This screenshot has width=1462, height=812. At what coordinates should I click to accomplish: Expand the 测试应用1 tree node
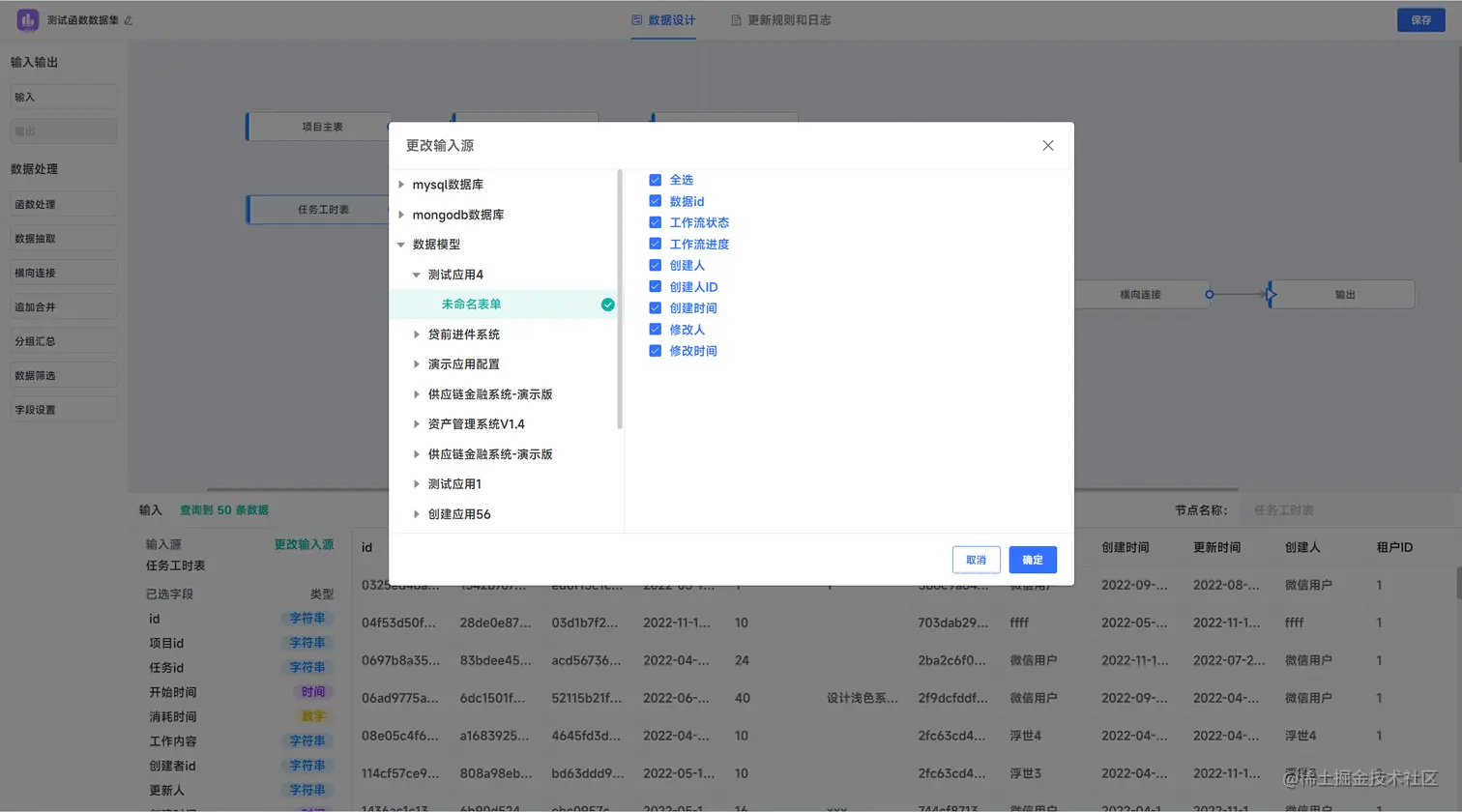click(417, 484)
